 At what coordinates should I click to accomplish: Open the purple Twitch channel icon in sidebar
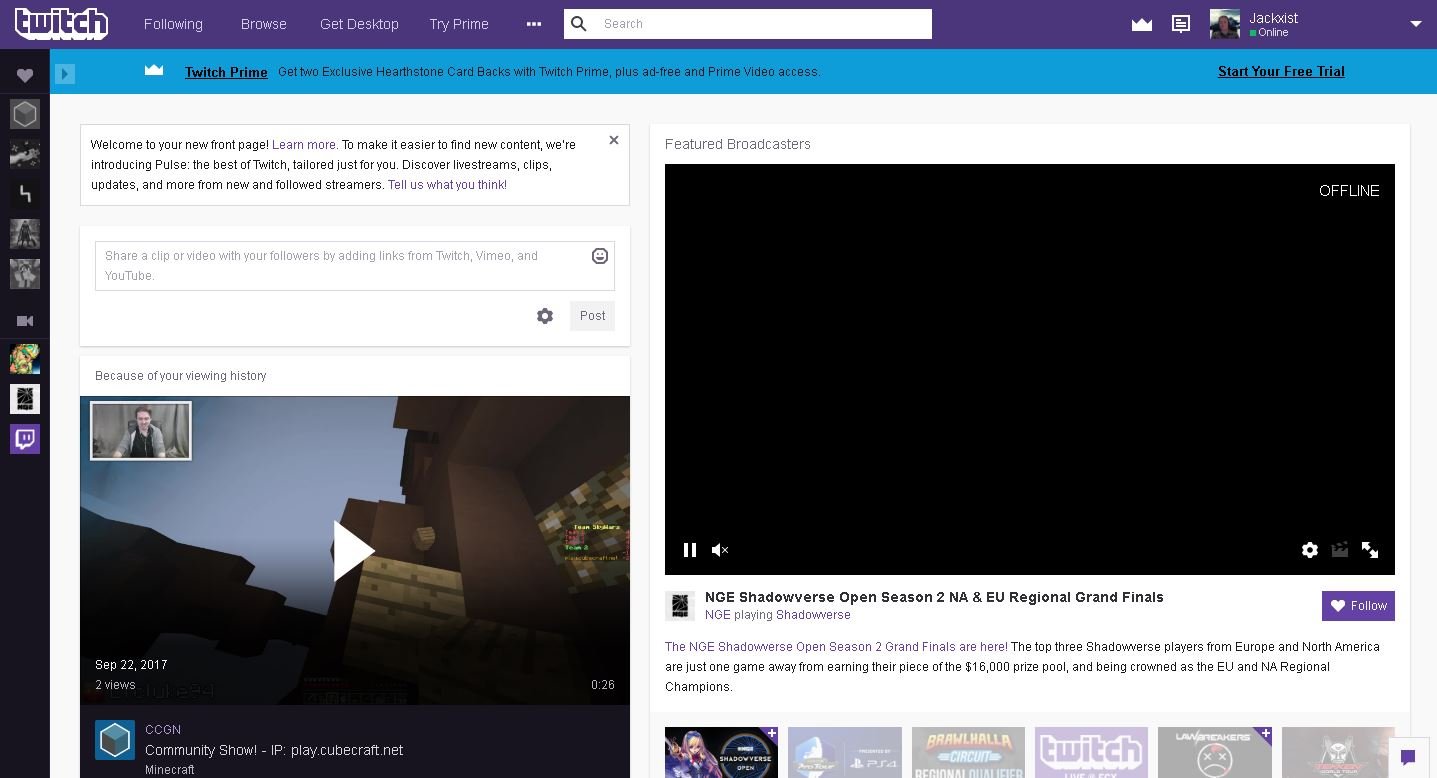(x=25, y=439)
